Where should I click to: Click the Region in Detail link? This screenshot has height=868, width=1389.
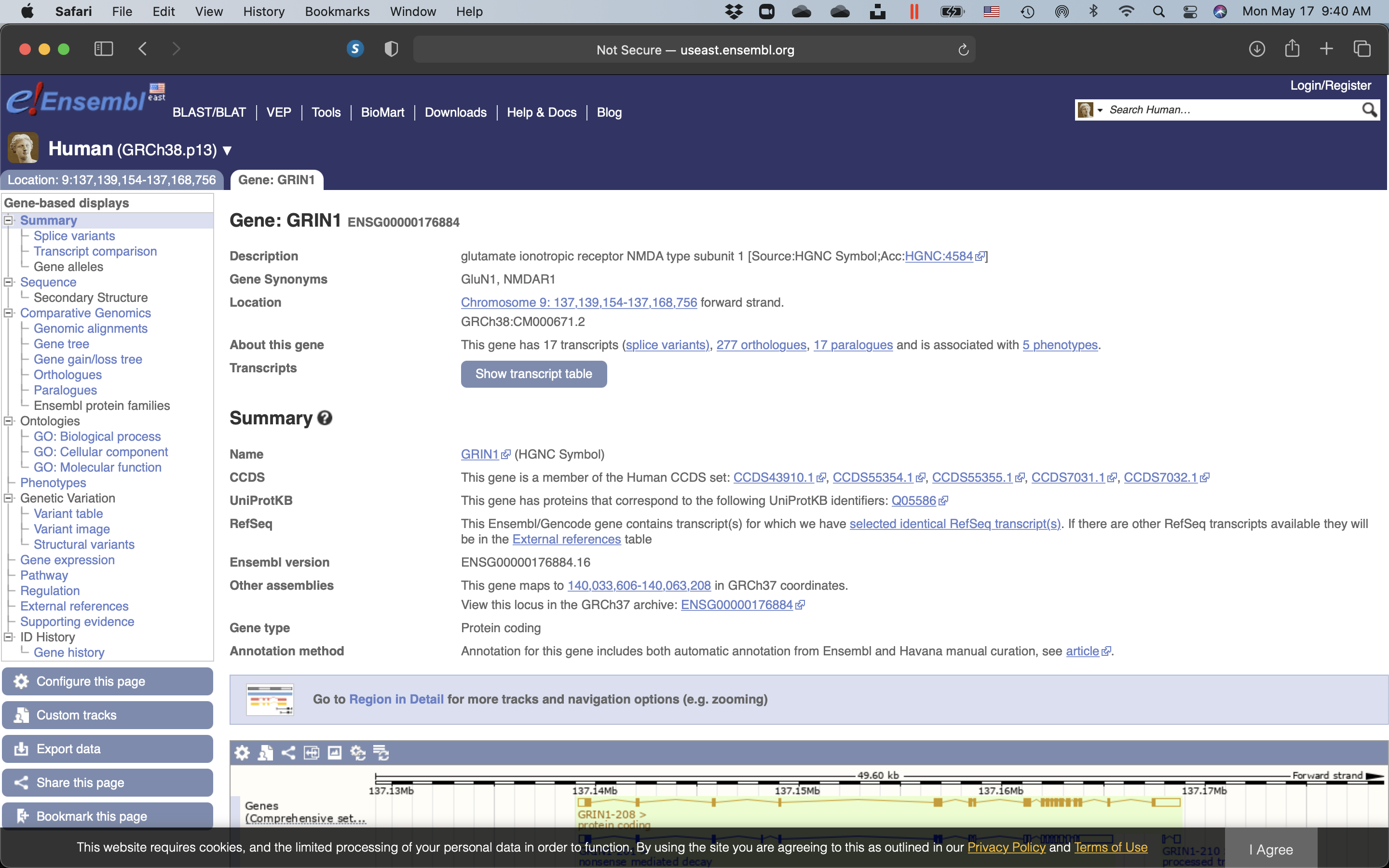click(x=396, y=699)
